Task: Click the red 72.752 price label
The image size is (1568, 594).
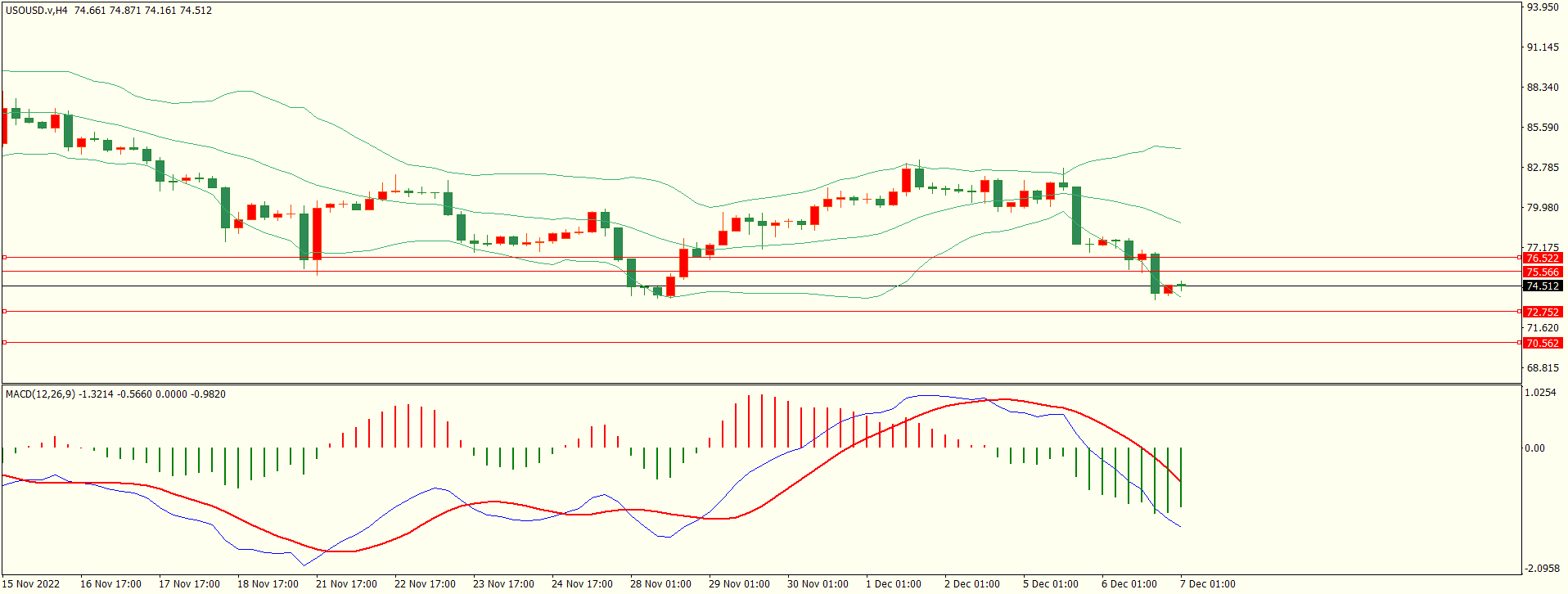Action: 1543,313
